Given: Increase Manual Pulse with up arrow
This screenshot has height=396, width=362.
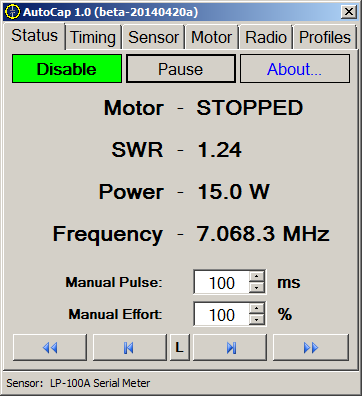Looking at the screenshot, I should point(257,276).
